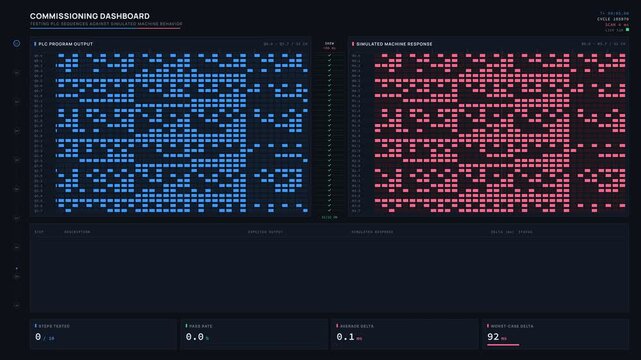
Task: Click the timer readout above the Cycle counter
Action: pyautogui.click(x=614, y=13)
